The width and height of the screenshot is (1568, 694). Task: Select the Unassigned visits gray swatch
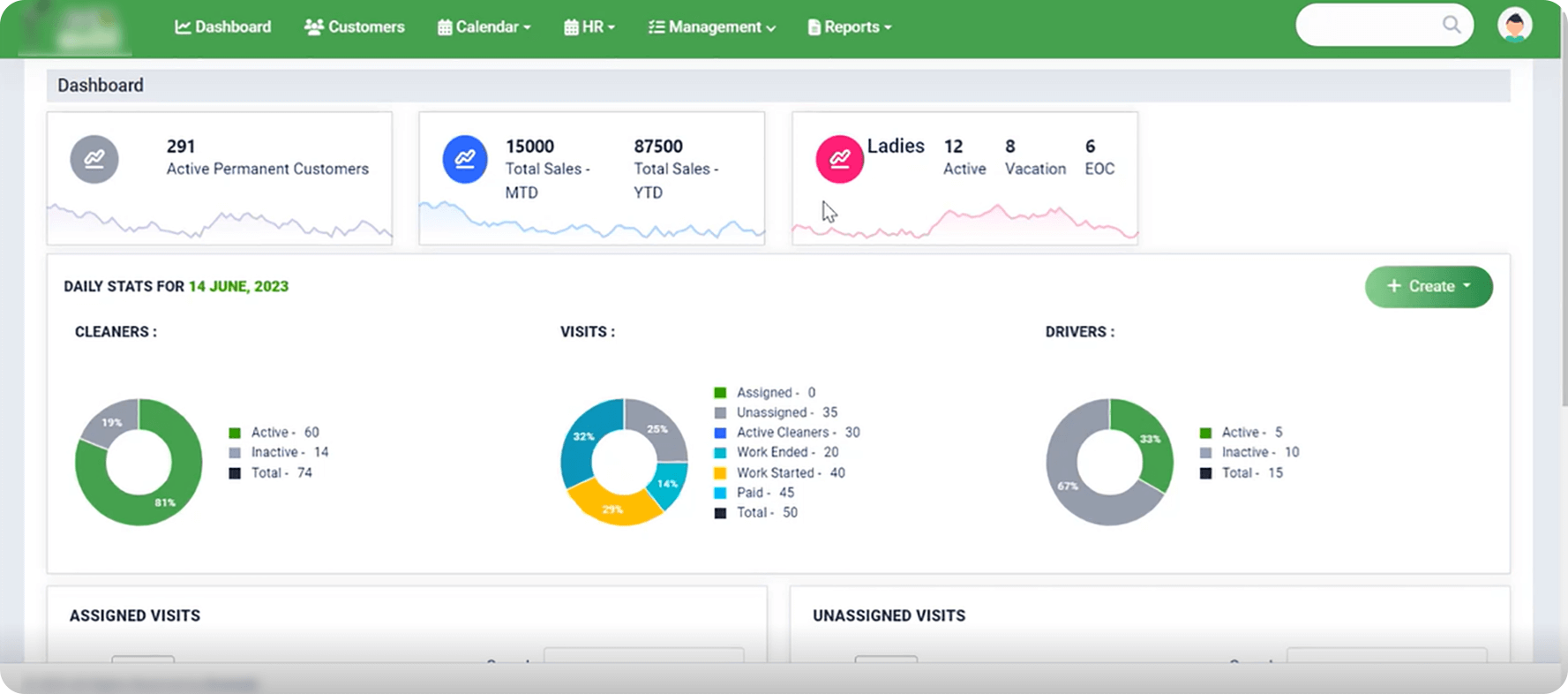coord(720,412)
